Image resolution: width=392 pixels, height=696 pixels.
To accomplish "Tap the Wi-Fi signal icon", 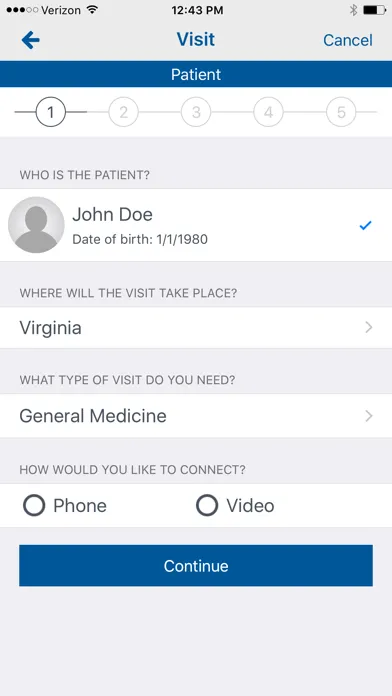I will pos(92,10).
